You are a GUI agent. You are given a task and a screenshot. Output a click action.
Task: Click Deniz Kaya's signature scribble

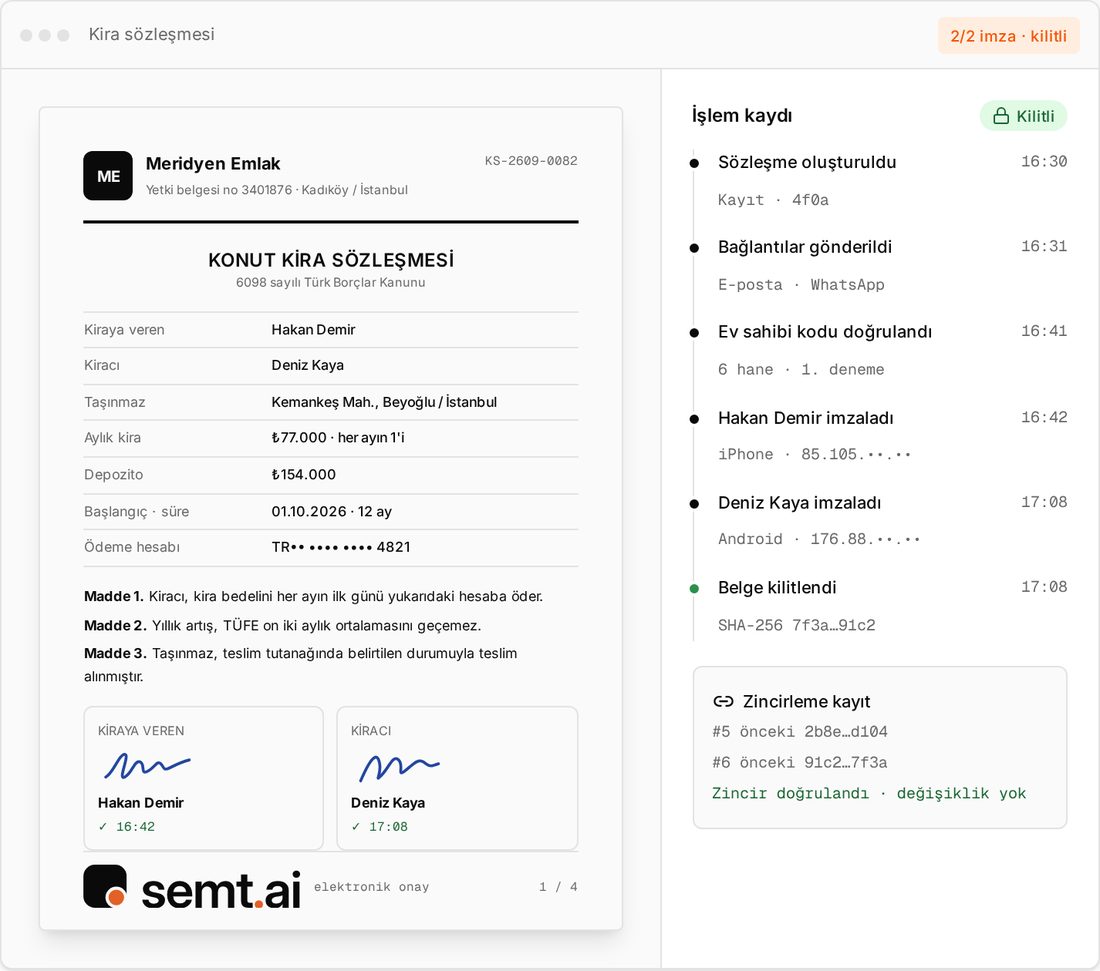[399, 767]
